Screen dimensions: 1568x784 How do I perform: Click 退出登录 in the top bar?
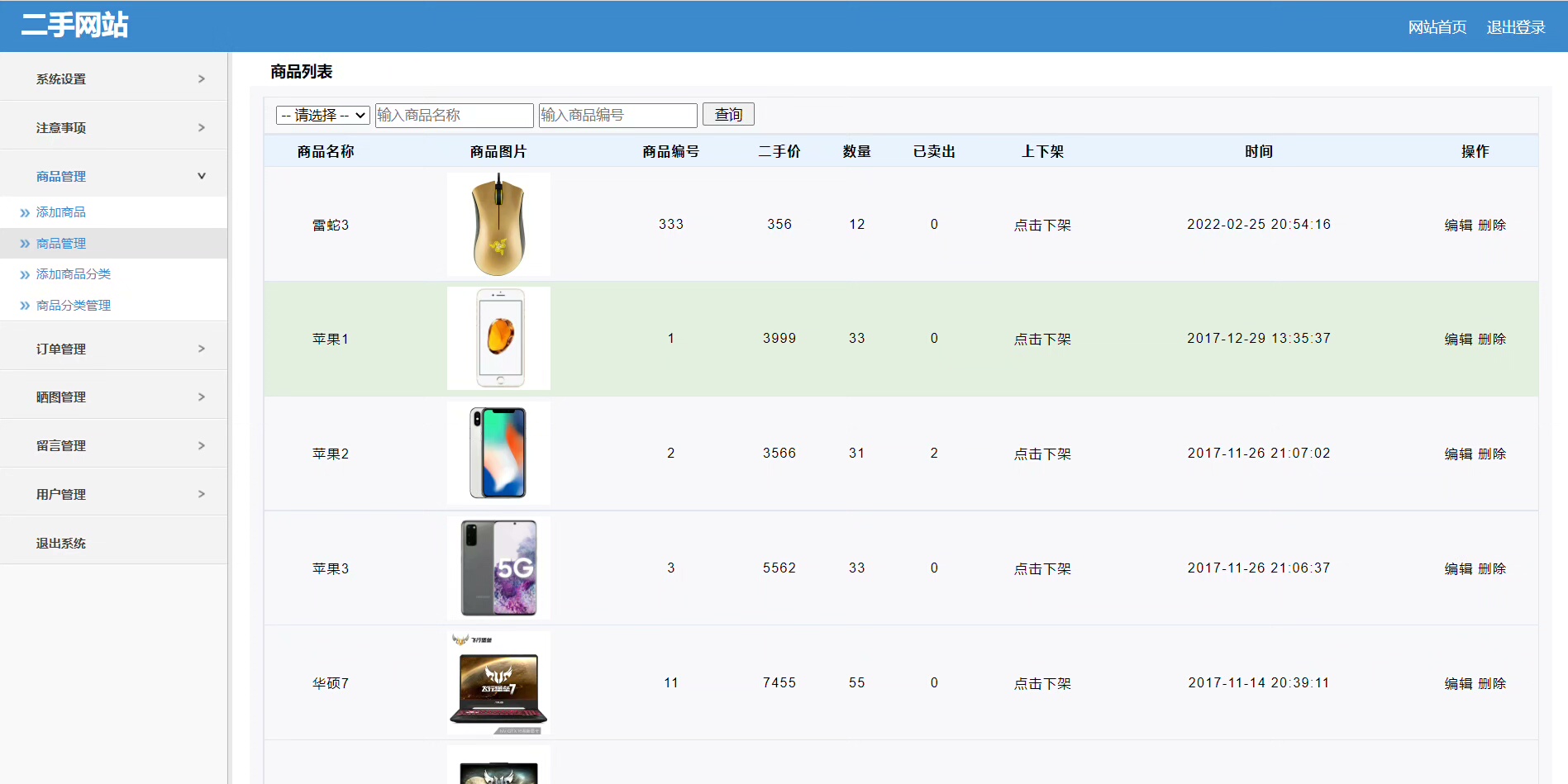[x=1515, y=27]
